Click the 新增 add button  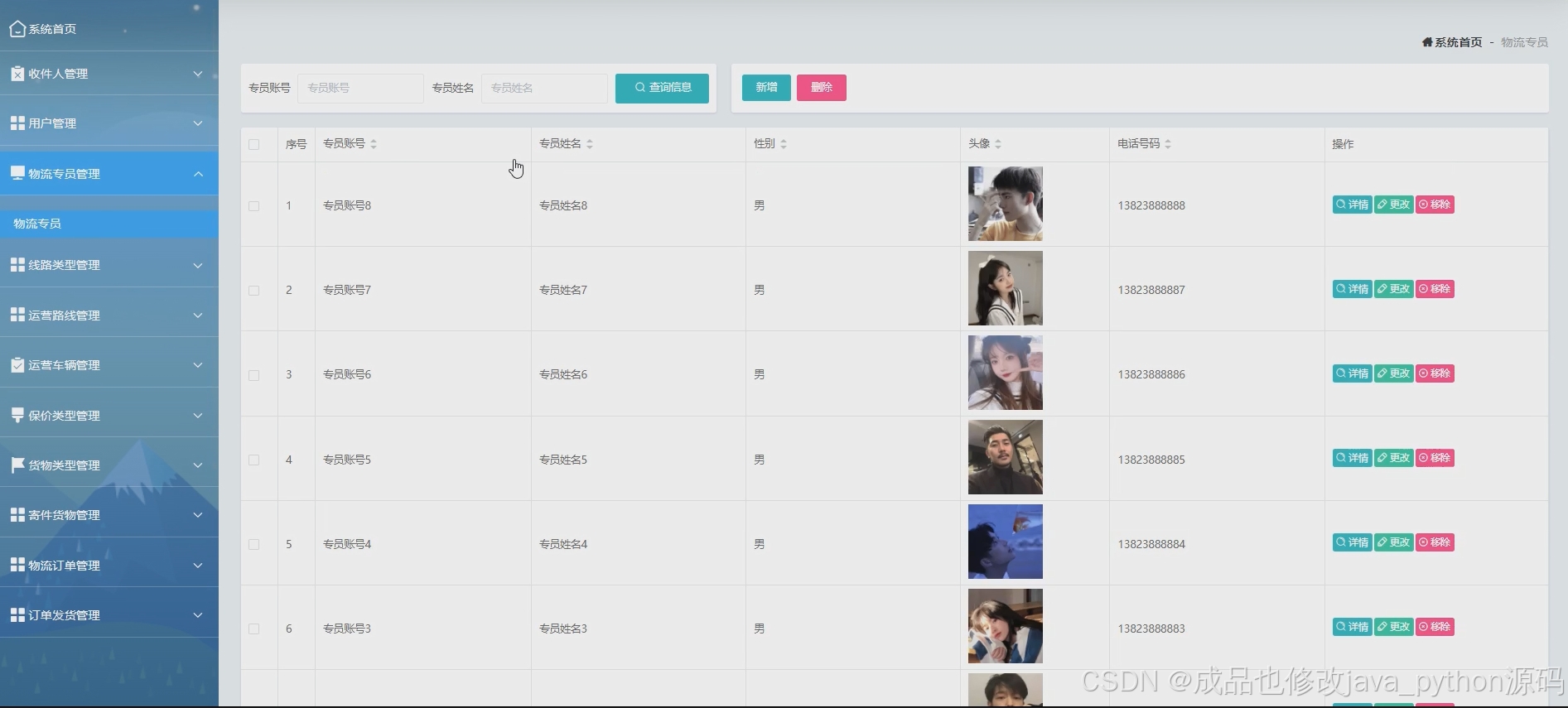766,88
